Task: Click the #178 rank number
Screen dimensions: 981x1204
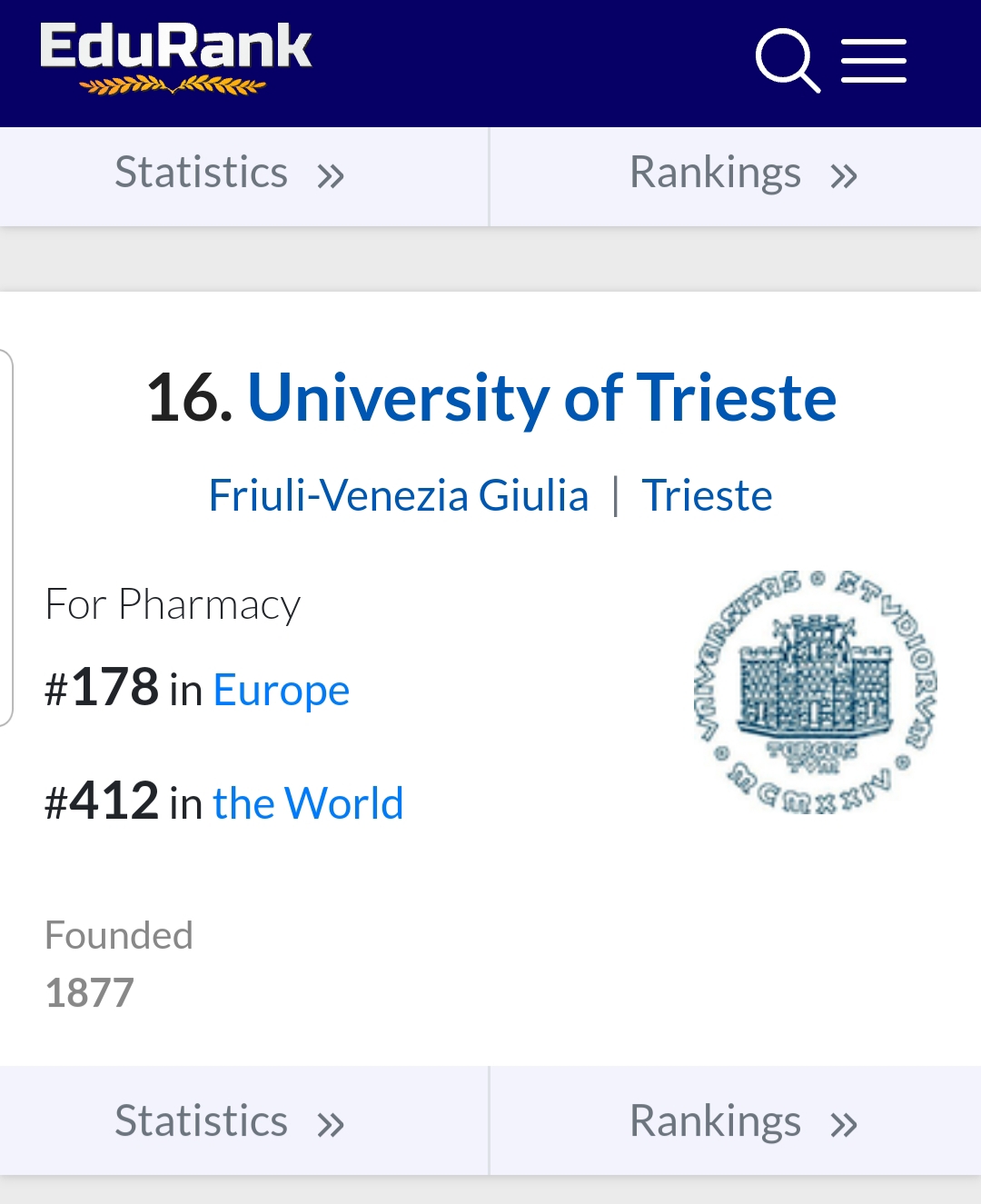Action: tap(102, 687)
